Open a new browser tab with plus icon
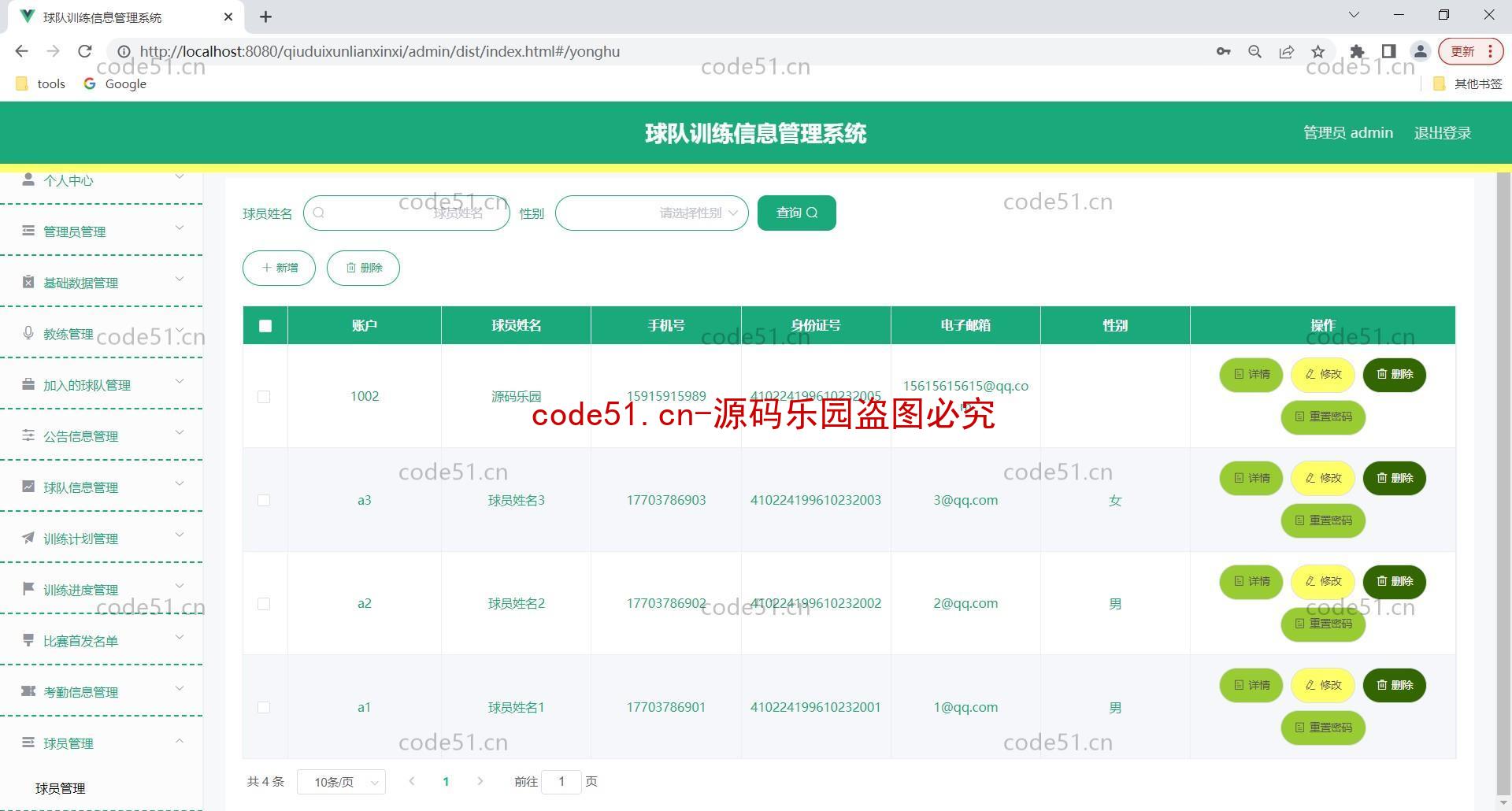 266,17
